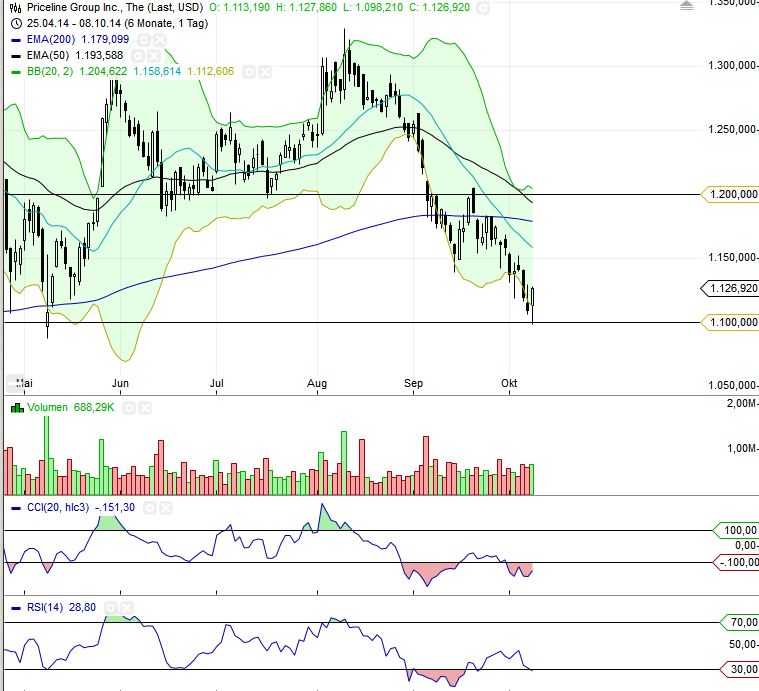Click BB middle band value 1.158,614
This screenshot has height=691, width=759.
[x=157, y=72]
